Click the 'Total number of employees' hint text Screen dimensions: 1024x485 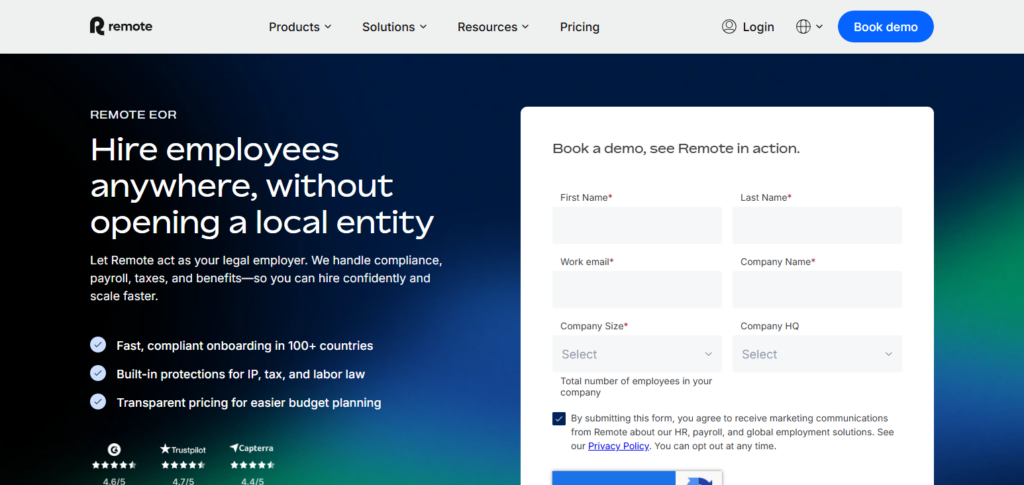point(636,386)
